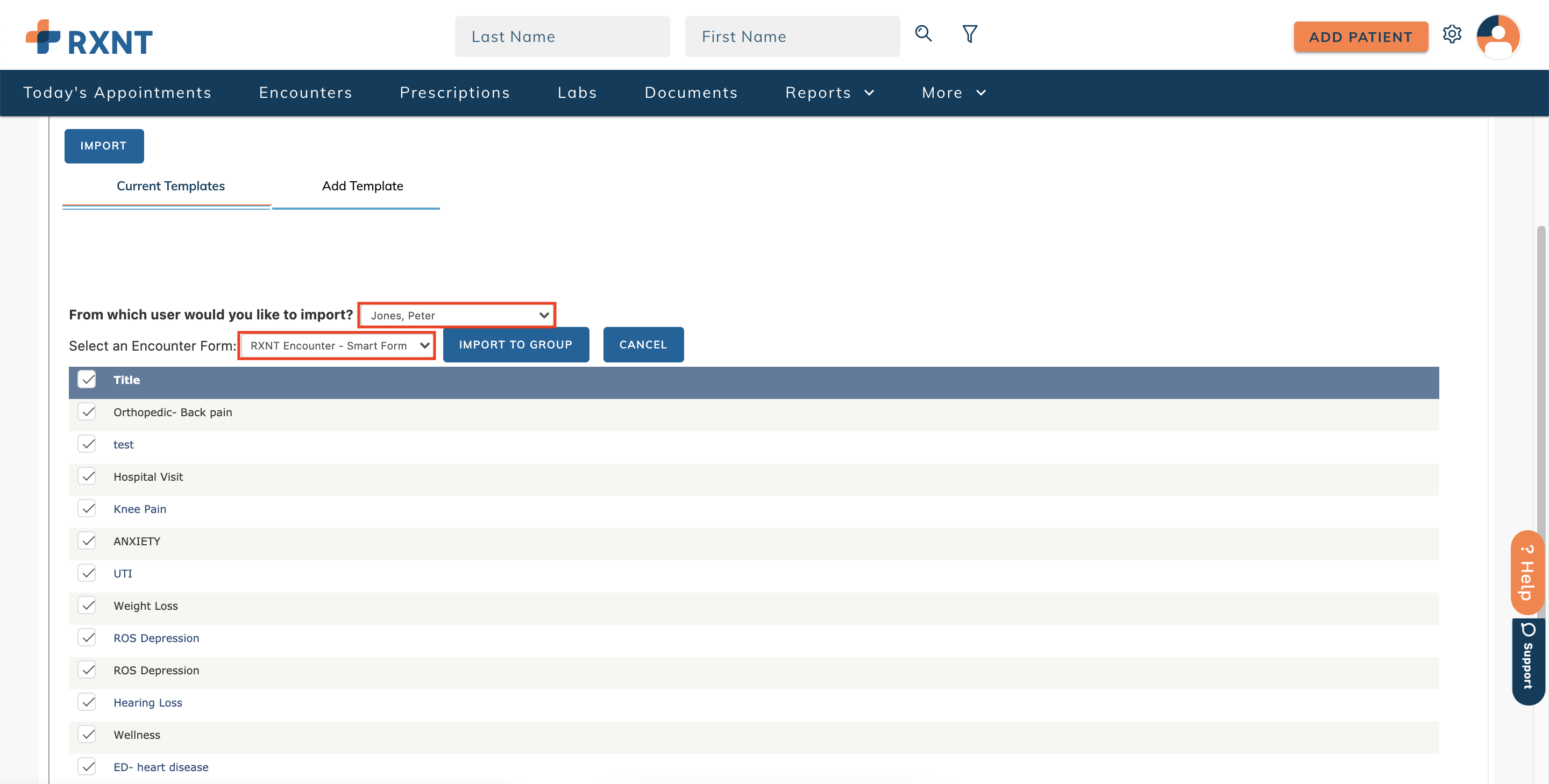Uncheck the Title select-all checkbox
This screenshot has height=784, width=1549.
tap(87, 380)
